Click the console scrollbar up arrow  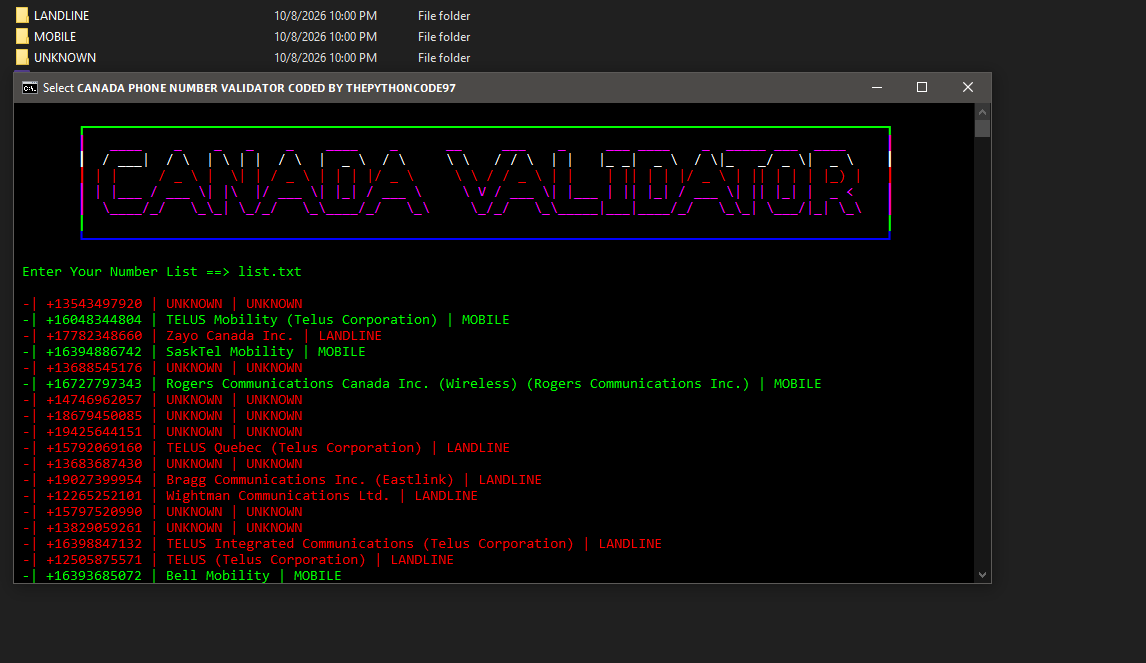[x=982, y=112]
